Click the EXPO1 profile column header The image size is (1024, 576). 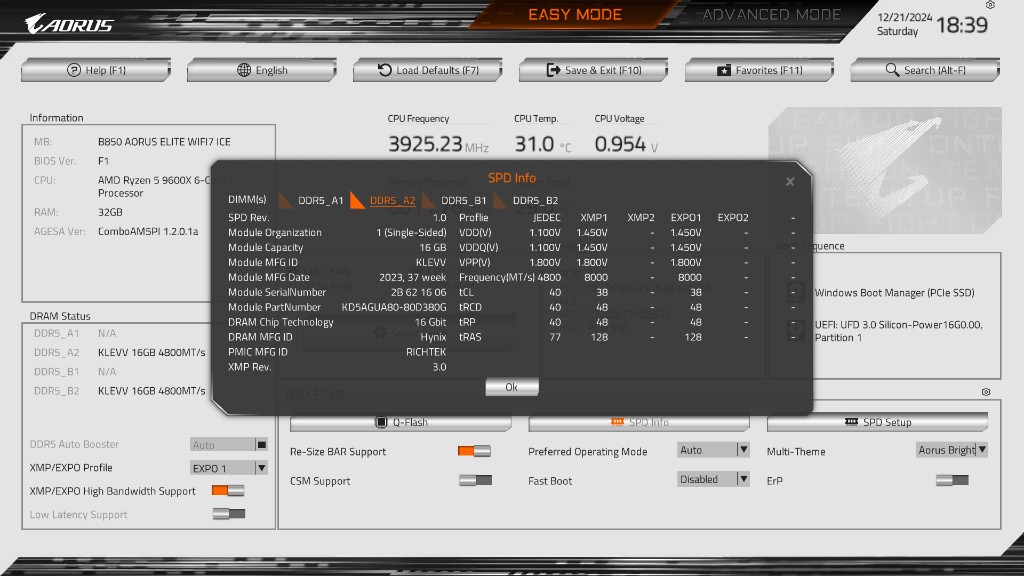pyautogui.click(x=686, y=217)
